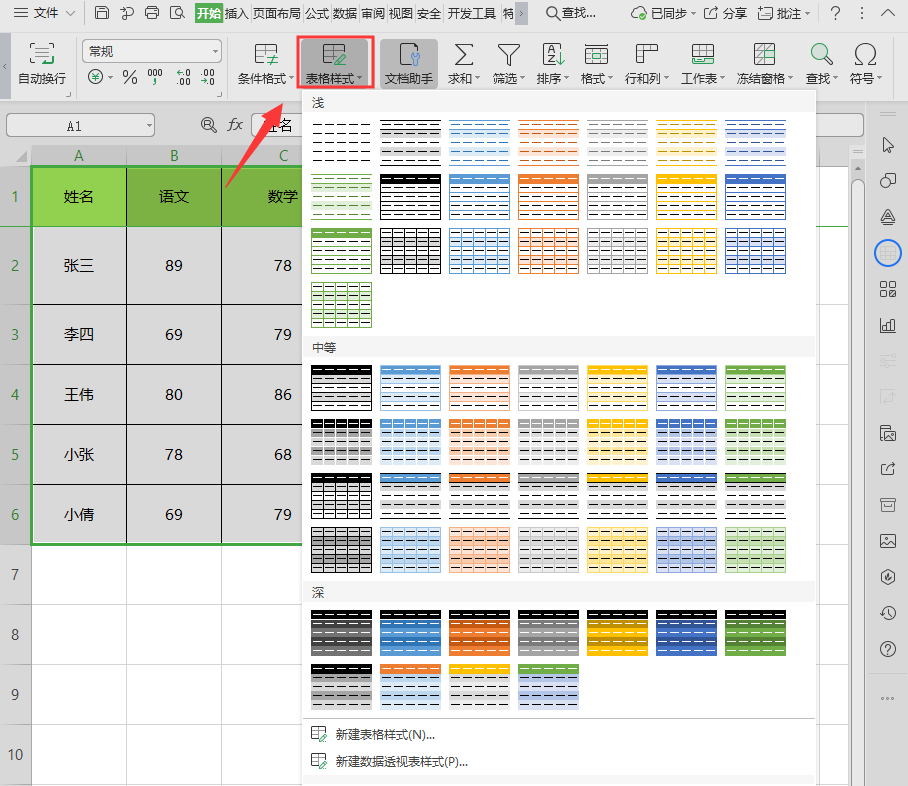Toggle 自动换行 wrap text

click(42, 63)
